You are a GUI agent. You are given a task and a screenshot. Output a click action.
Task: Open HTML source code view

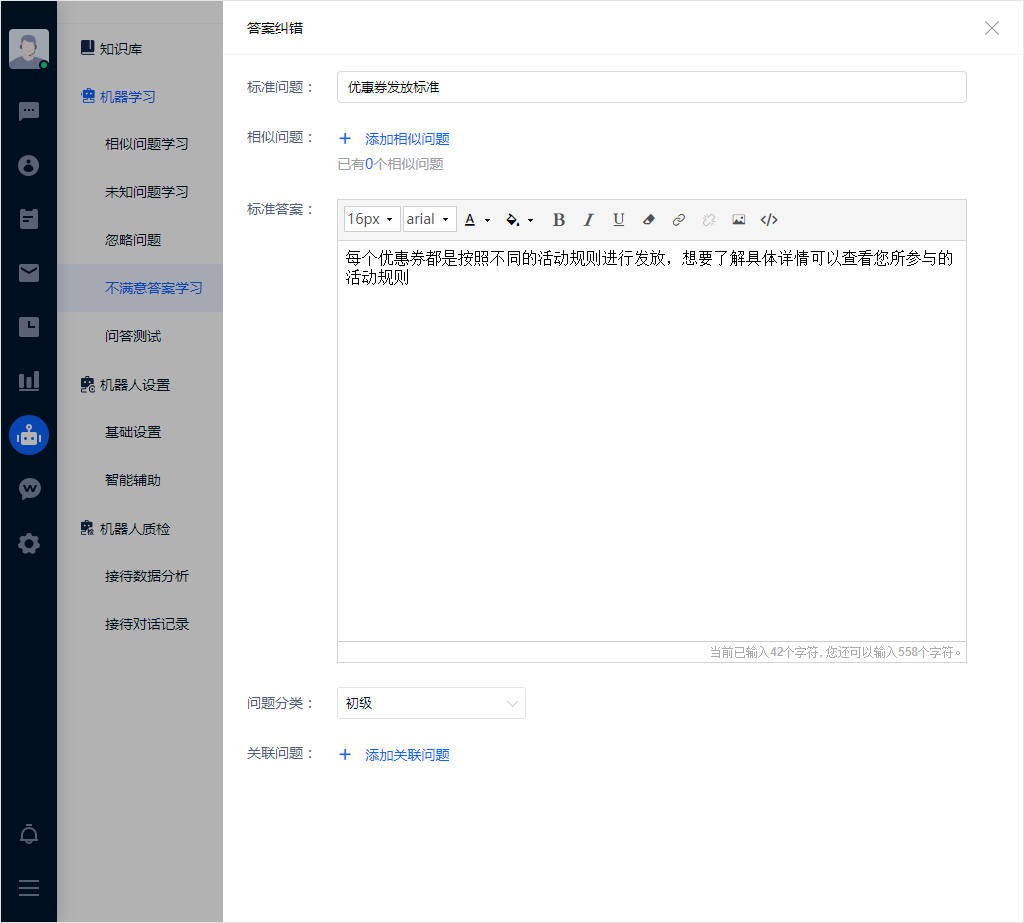pos(769,220)
